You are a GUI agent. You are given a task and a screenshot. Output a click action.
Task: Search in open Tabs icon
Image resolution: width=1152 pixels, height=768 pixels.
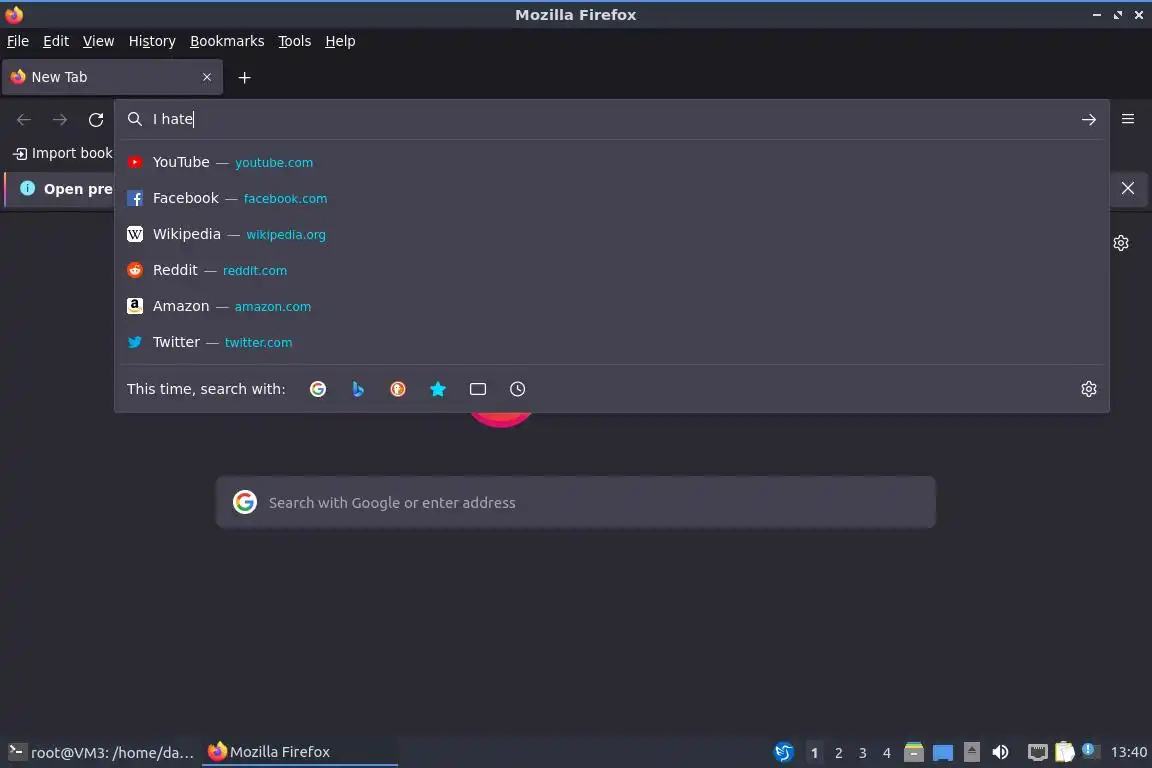tap(478, 389)
